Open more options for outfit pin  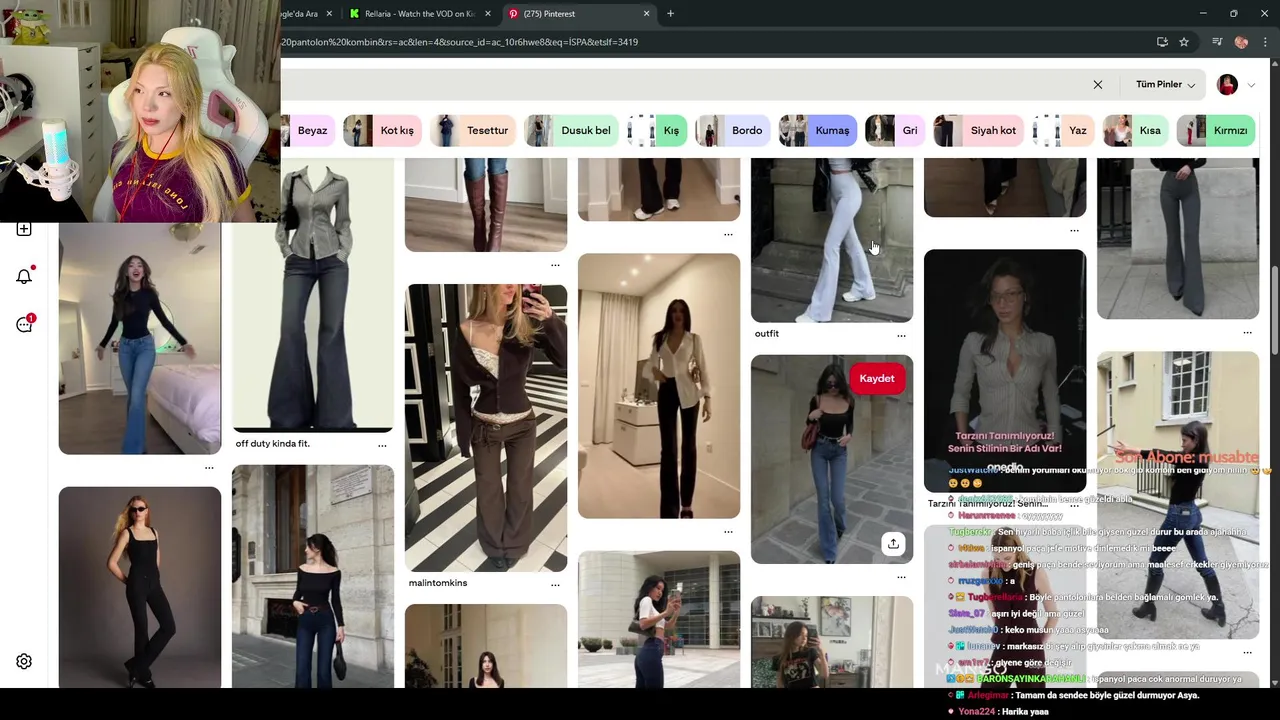click(901, 335)
